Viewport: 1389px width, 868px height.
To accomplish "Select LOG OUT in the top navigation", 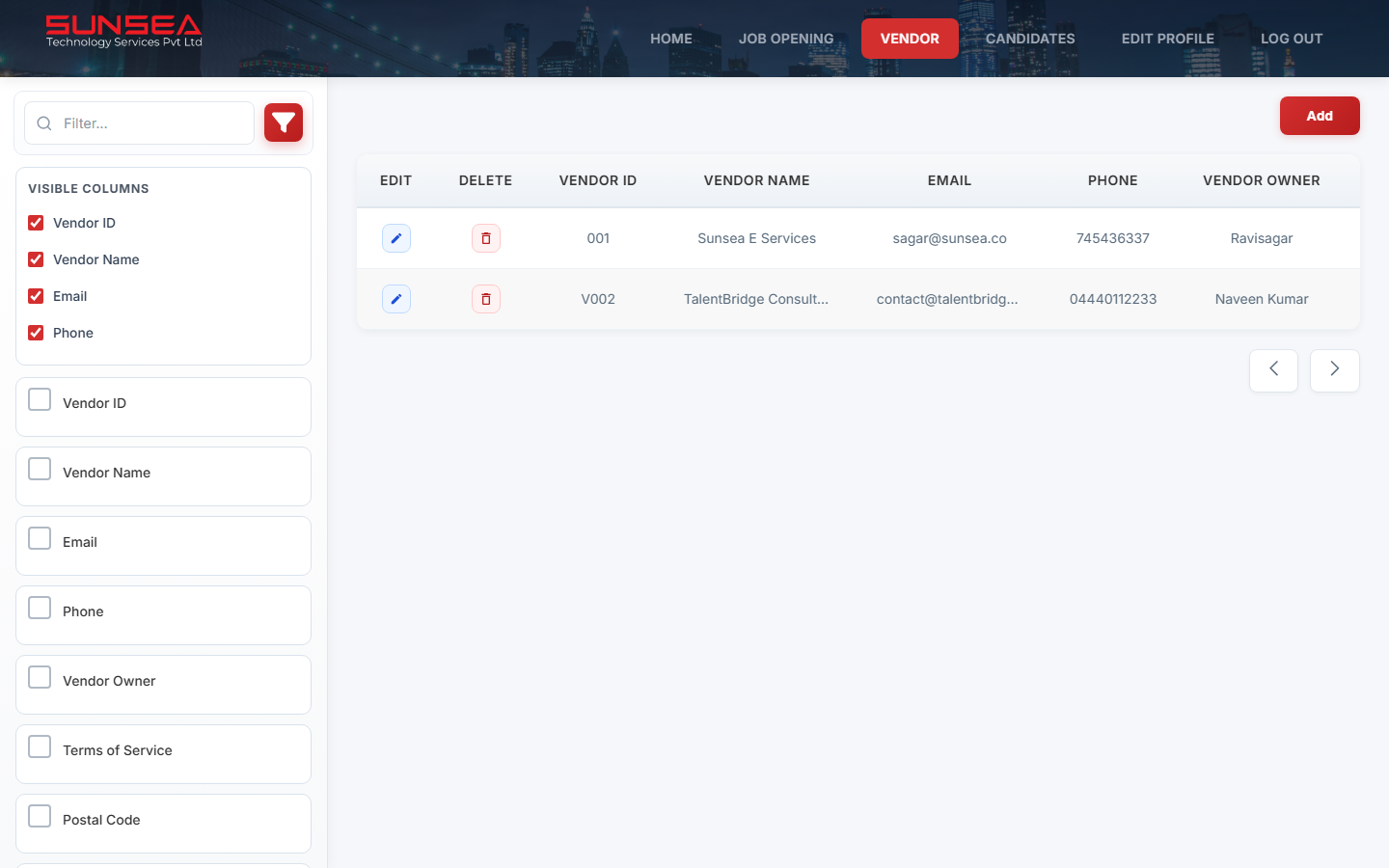I will pos(1292,39).
